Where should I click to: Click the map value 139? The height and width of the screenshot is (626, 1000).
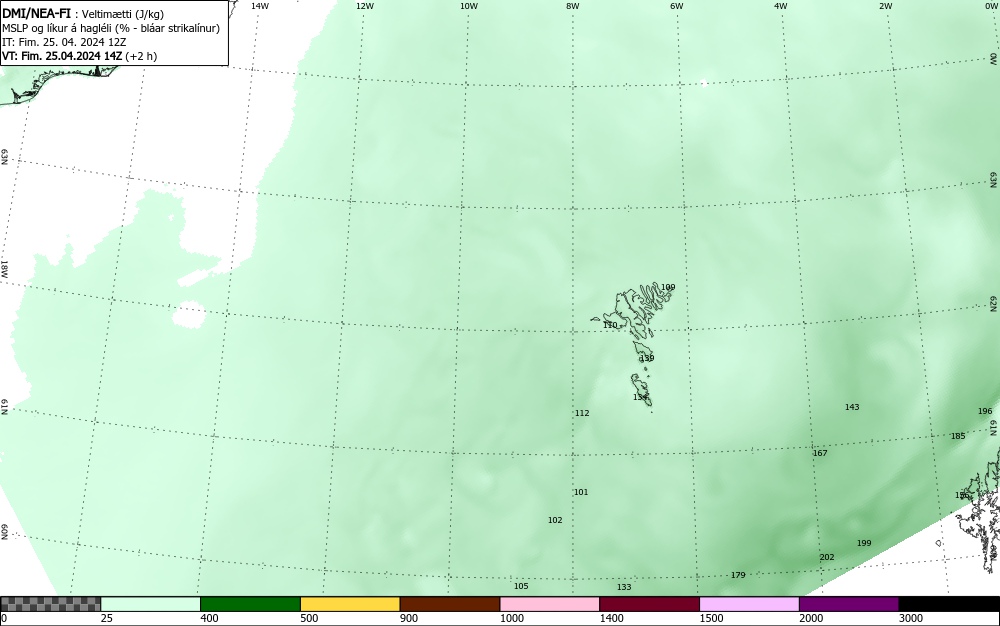point(647,358)
